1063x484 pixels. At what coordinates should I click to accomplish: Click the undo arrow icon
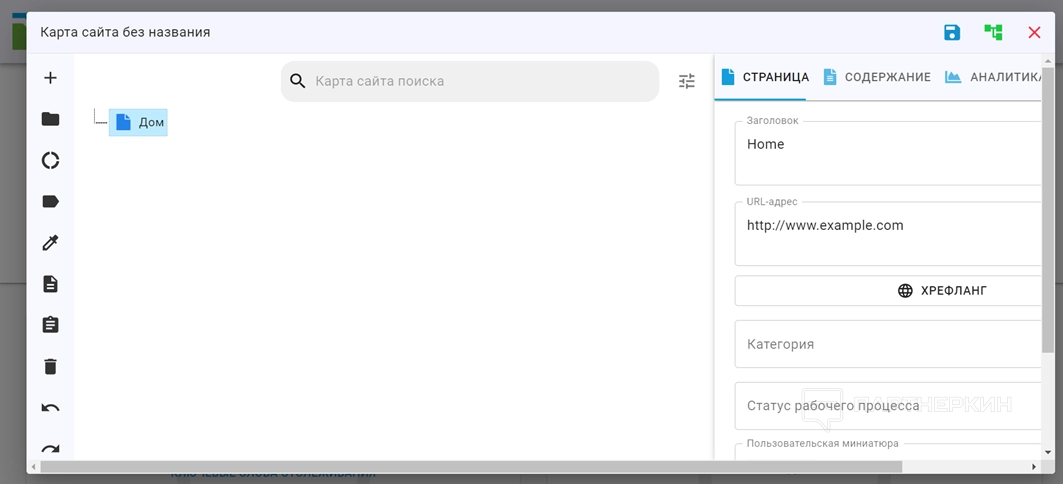50,408
